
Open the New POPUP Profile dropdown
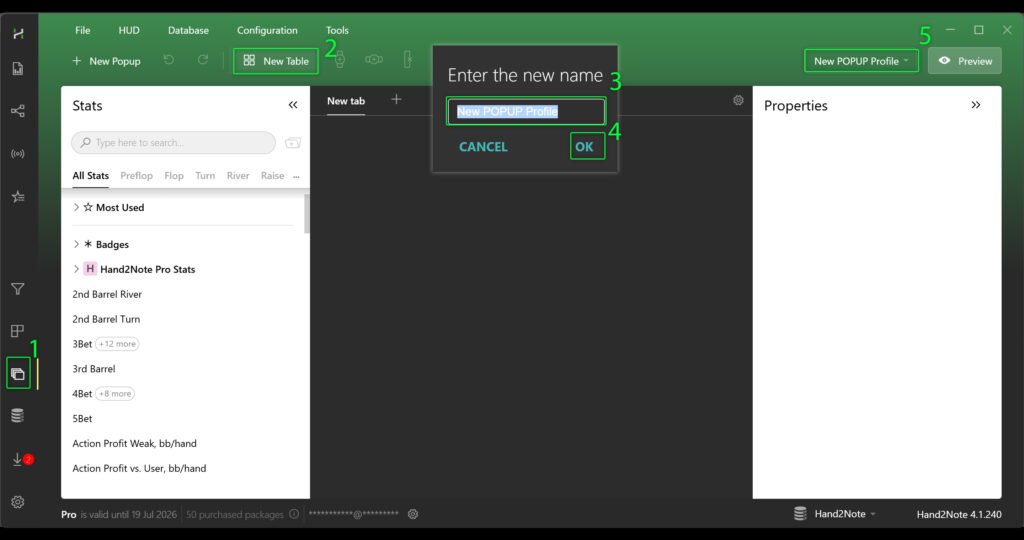tap(861, 61)
